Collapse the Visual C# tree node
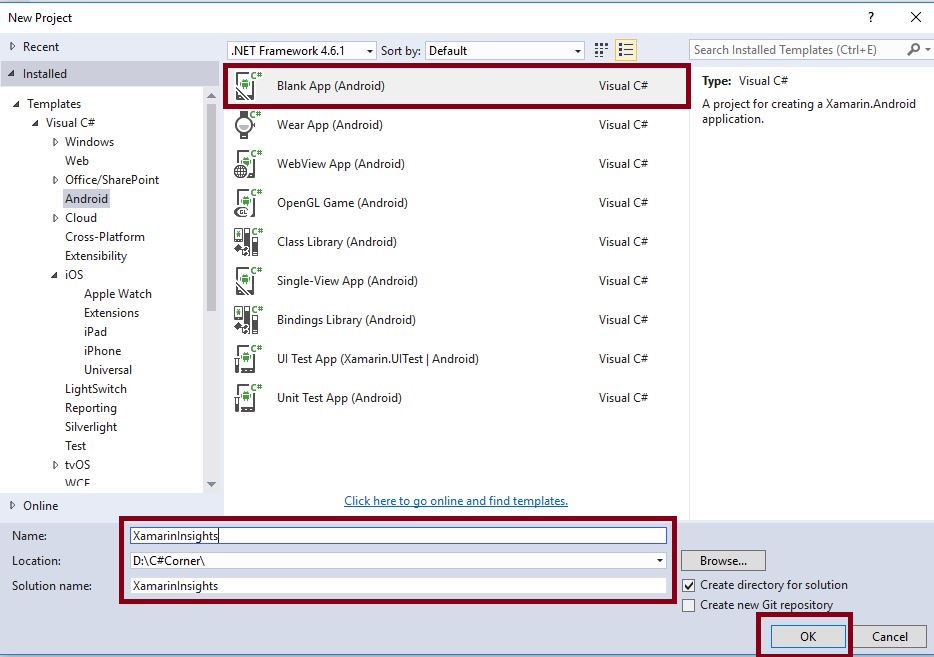This screenshot has height=657, width=934. click(36, 122)
